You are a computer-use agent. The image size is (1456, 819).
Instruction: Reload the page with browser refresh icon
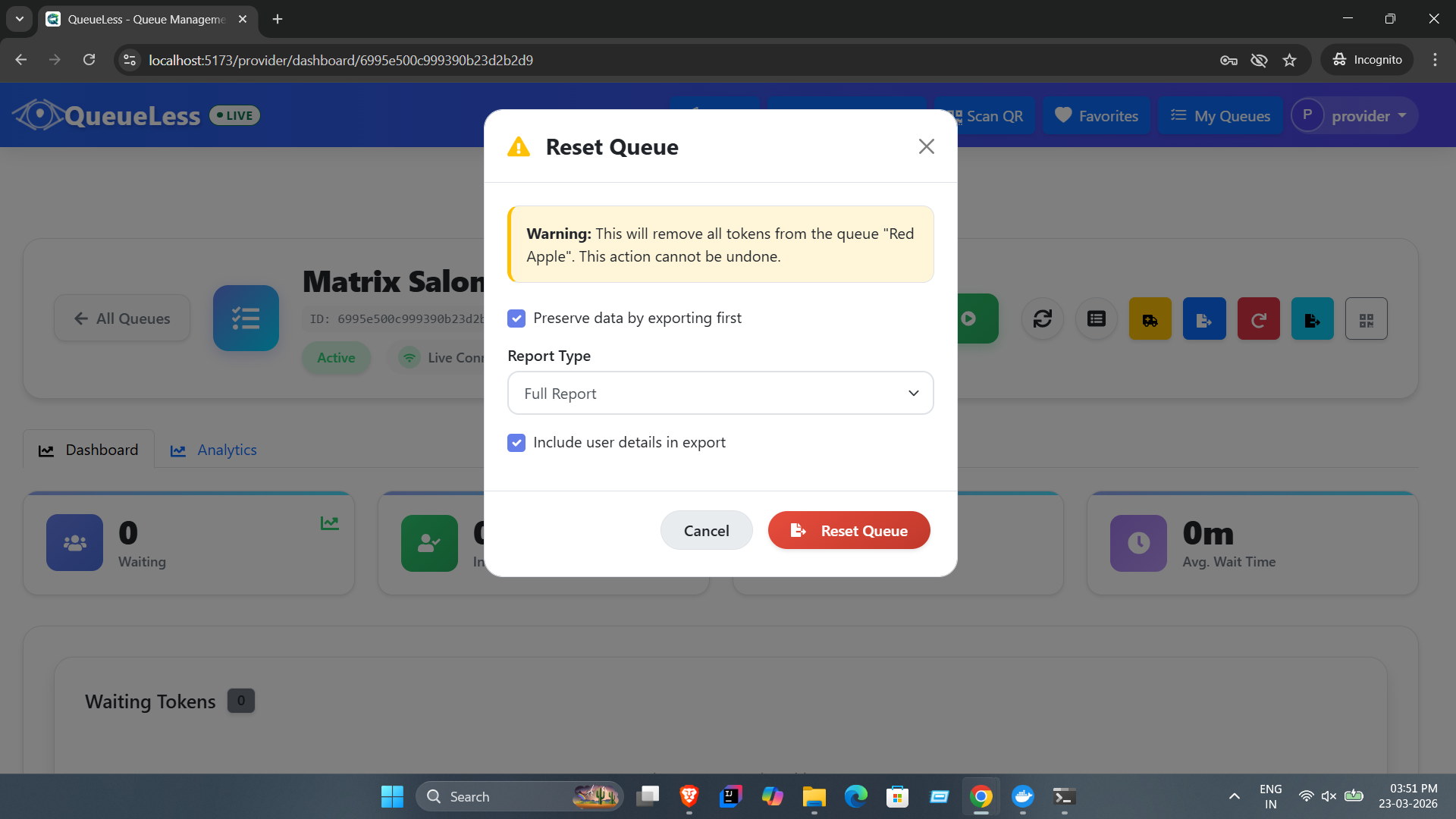89,60
